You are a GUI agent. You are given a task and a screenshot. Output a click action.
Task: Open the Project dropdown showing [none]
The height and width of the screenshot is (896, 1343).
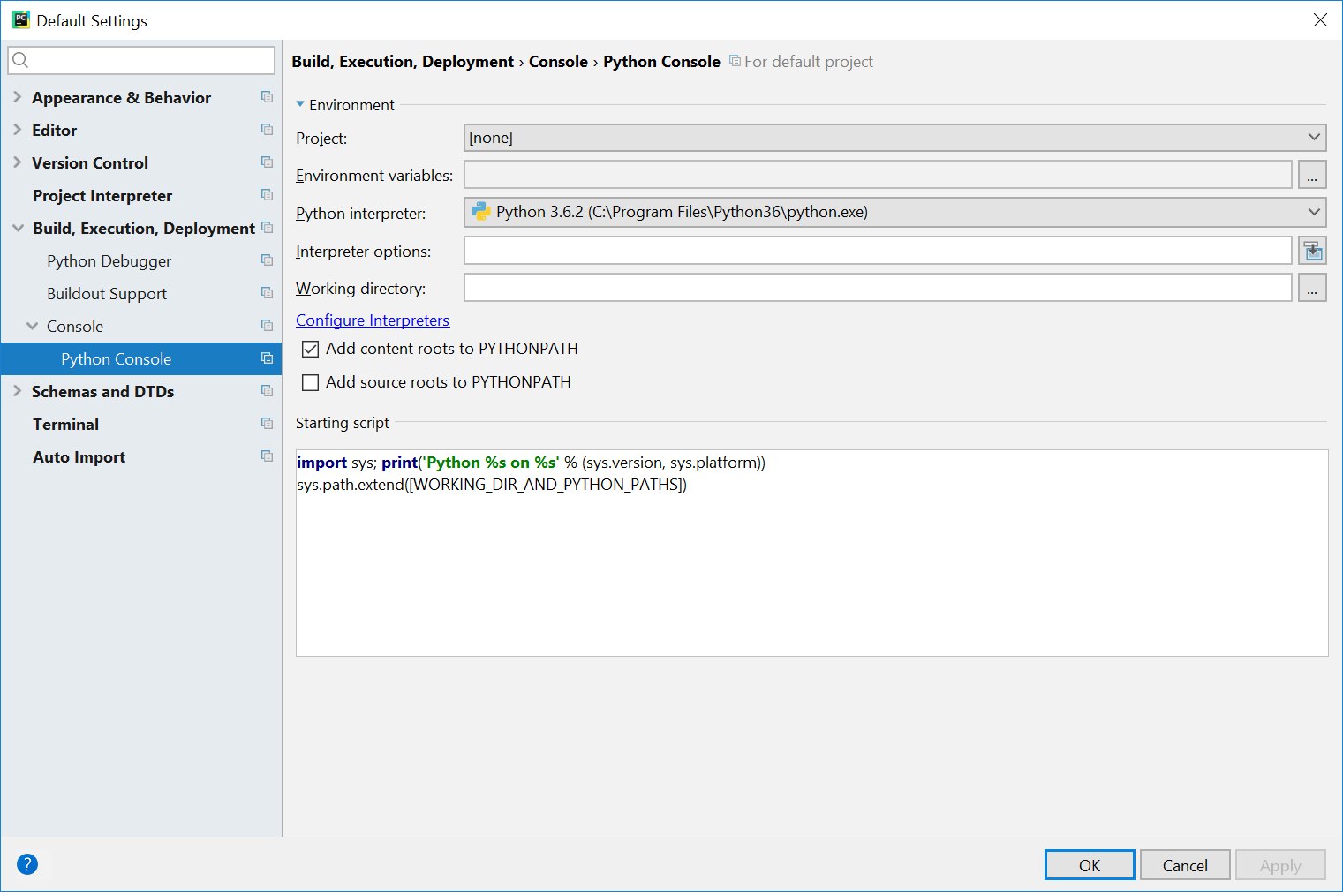(x=895, y=138)
